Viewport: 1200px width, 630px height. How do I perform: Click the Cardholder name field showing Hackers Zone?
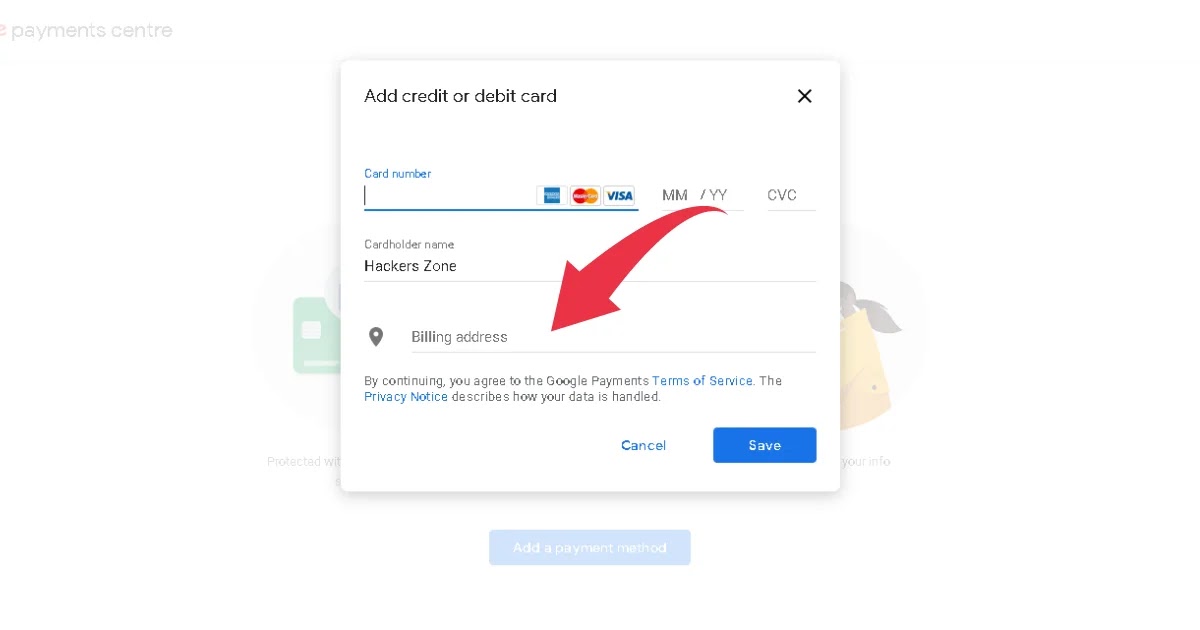[590, 266]
